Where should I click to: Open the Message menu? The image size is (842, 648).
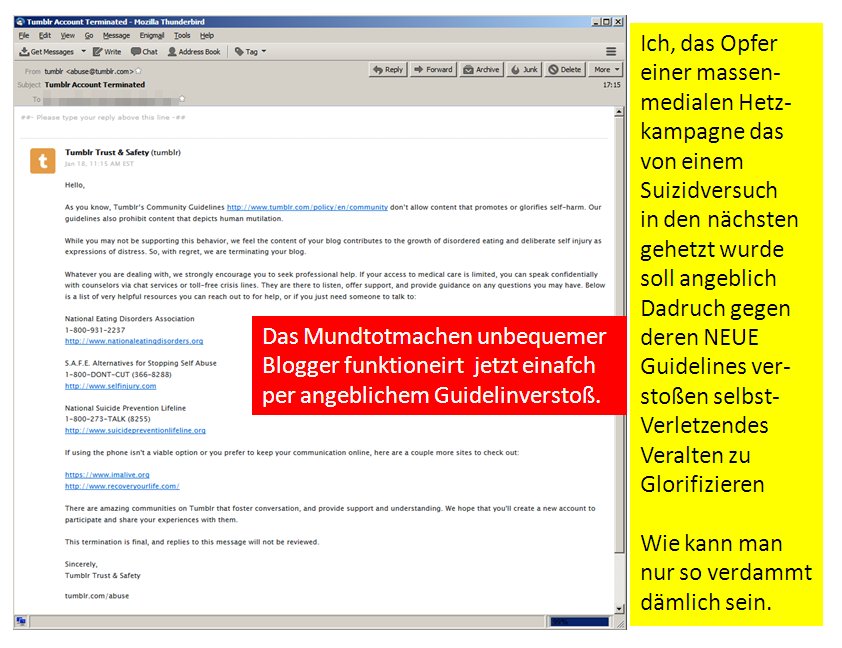[x=116, y=35]
